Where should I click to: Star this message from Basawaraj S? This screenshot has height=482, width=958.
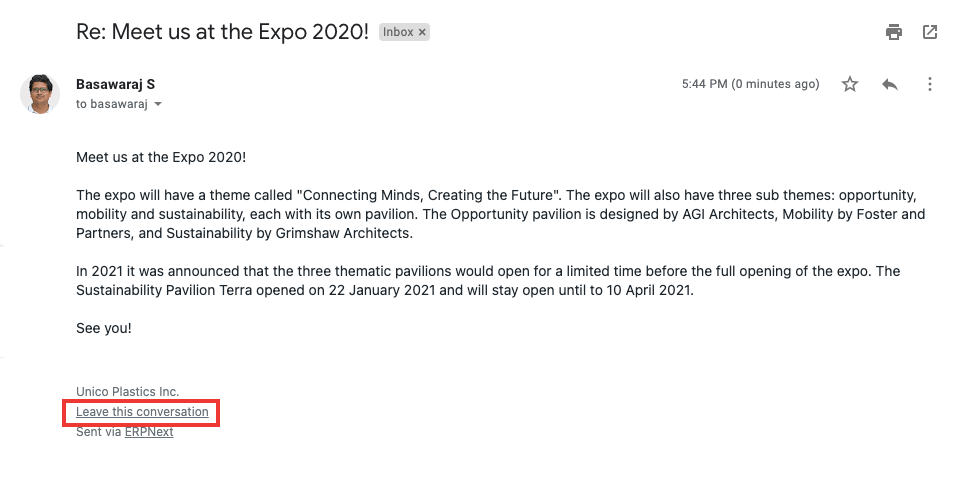pos(850,84)
